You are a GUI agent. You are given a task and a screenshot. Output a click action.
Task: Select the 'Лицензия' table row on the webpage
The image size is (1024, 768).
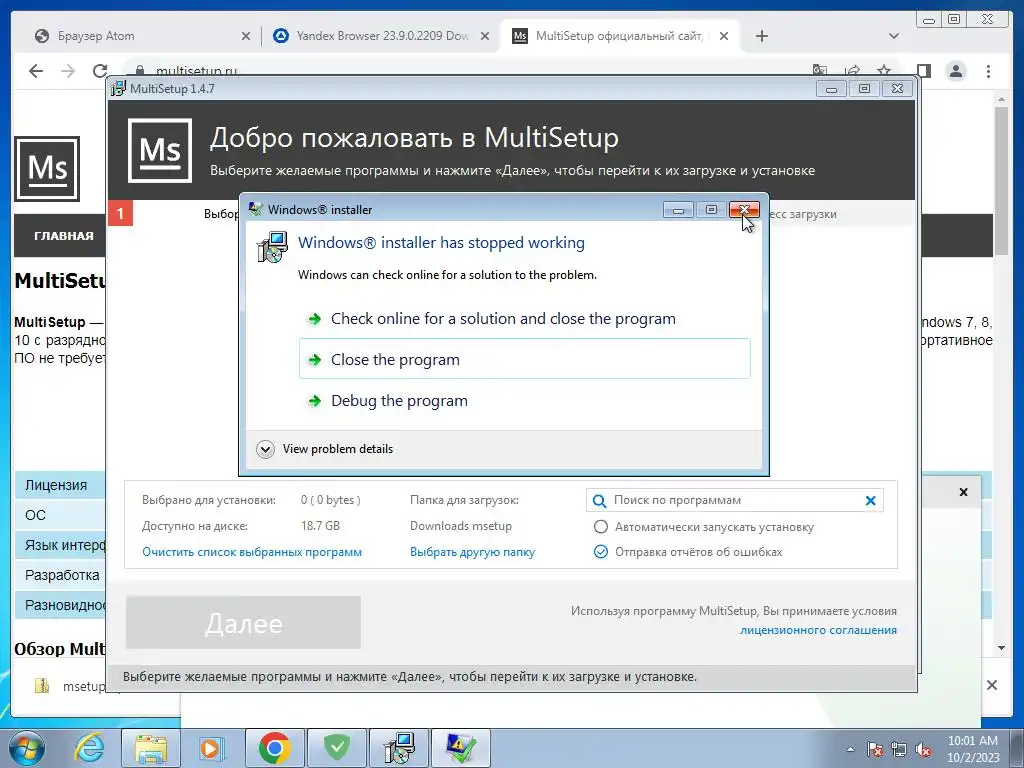click(x=60, y=485)
